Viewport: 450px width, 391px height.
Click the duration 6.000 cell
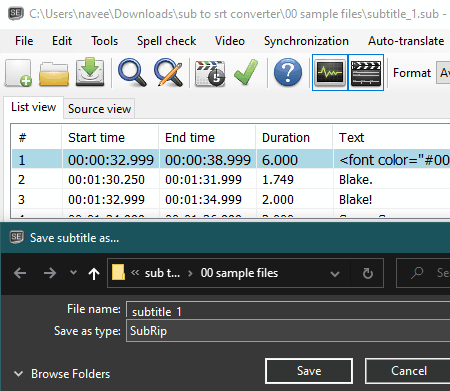(295, 160)
